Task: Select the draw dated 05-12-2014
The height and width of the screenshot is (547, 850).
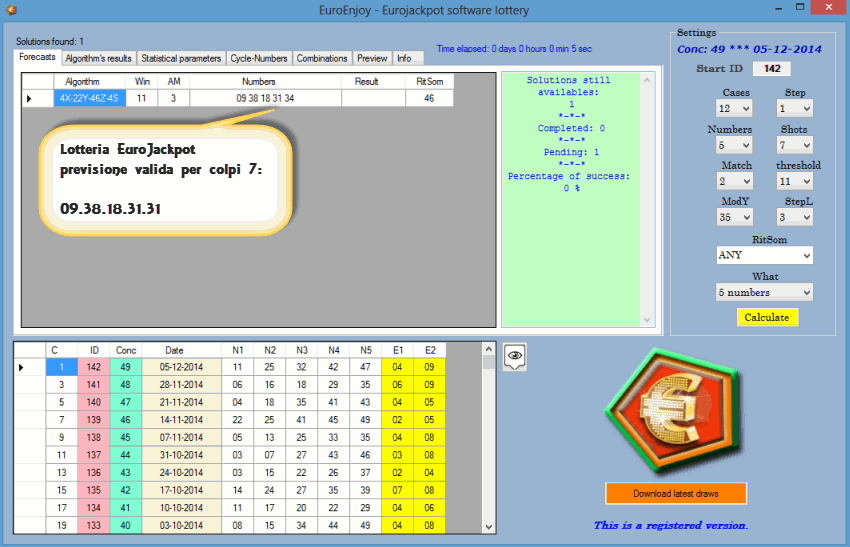Action: pos(181,367)
